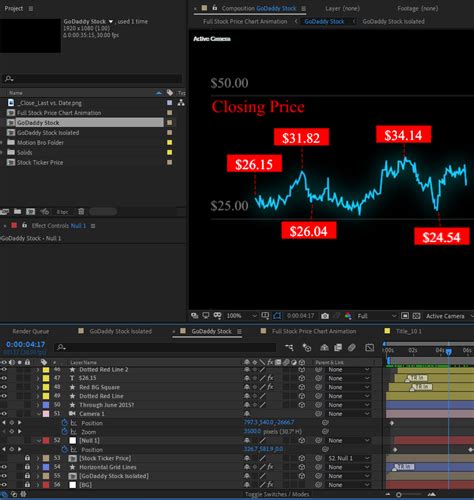Open the Composition Mini-Flowchart icon

coord(289,348)
